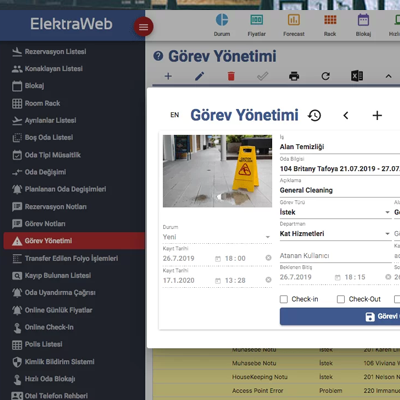Click the help question mark beside Görev Yönetimi

(x=158, y=56)
